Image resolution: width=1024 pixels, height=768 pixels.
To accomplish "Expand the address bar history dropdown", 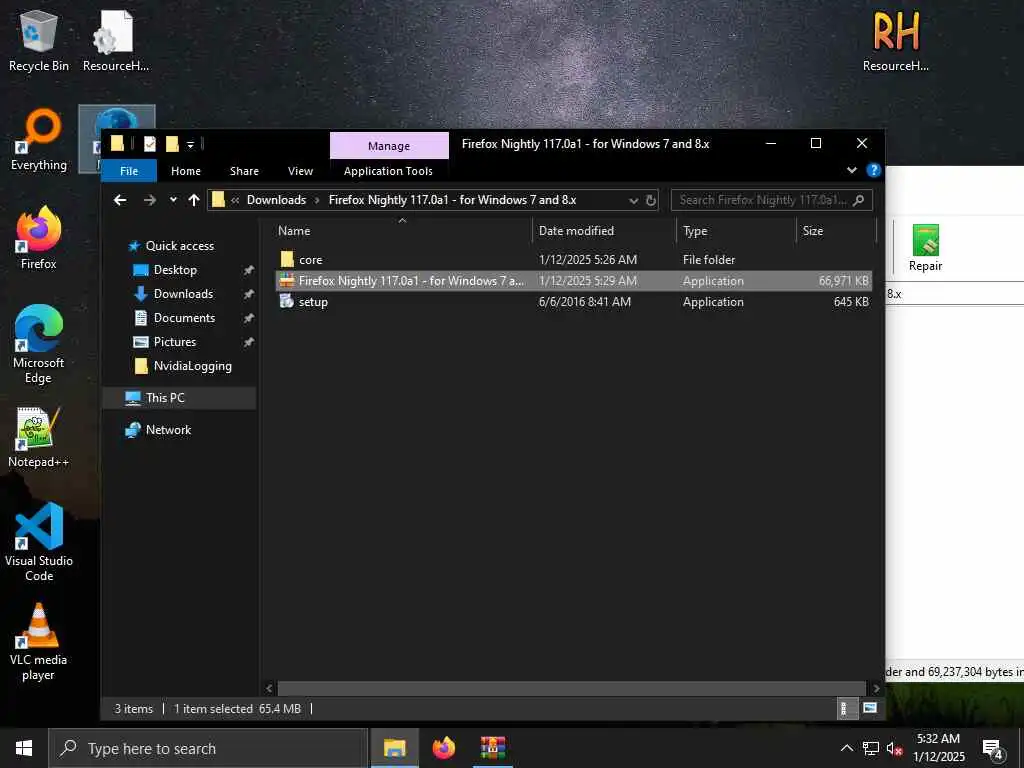I will [x=633, y=200].
